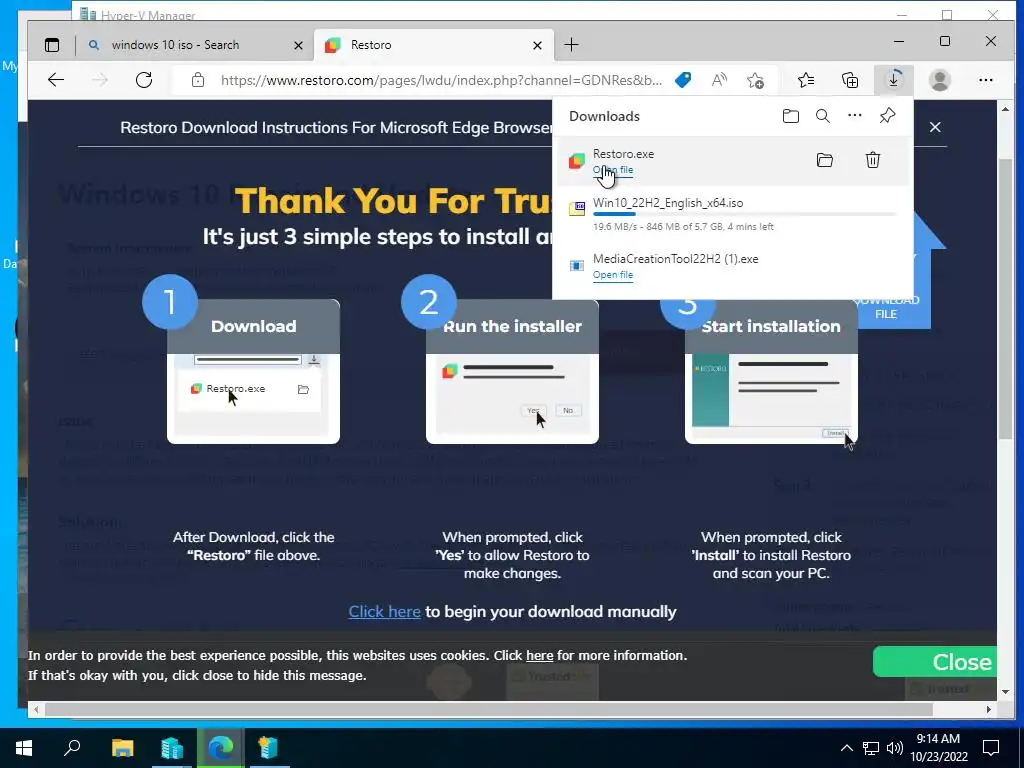
Task: Click the Run the installer illustration
Action: [x=512, y=372]
